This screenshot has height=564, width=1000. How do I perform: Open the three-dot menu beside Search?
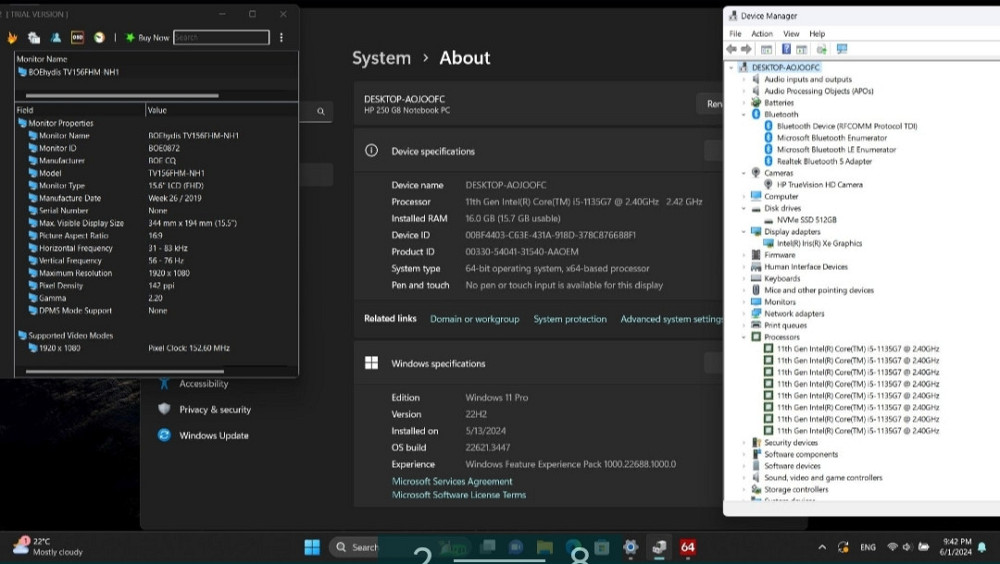(x=281, y=38)
